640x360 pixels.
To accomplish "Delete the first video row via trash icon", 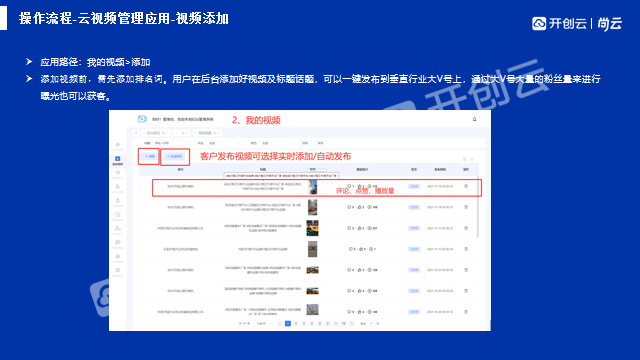I will 466,186.
